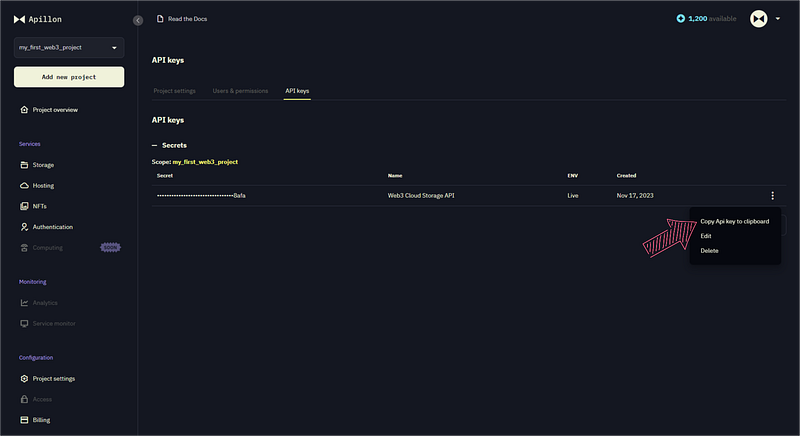The image size is (800, 436).
Task: Click the Storage folder icon
Action: click(x=24, y=165)
